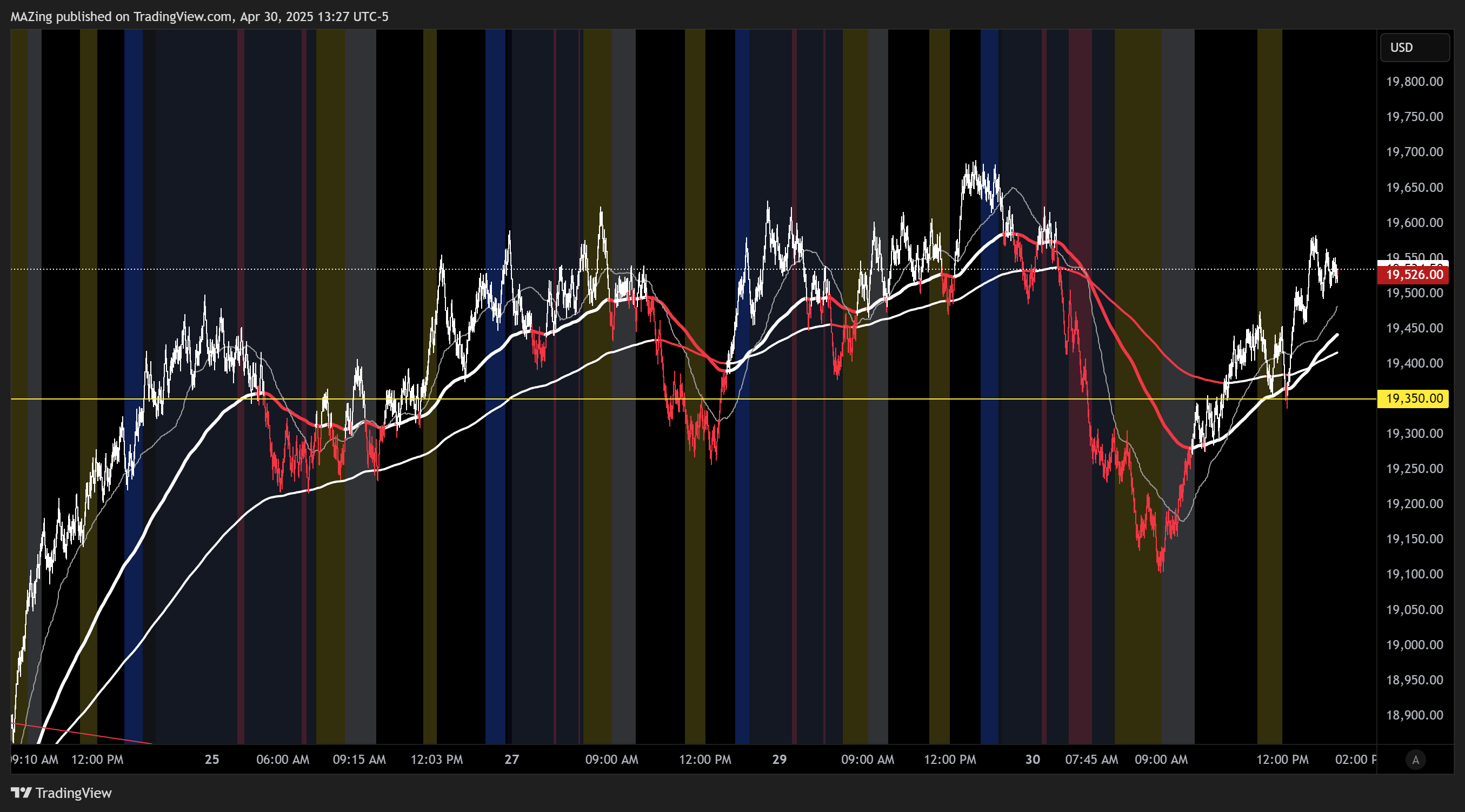Click the date label 29 on time axis
This screenshot has height=812, width=1465.
[x=780, y=760]
